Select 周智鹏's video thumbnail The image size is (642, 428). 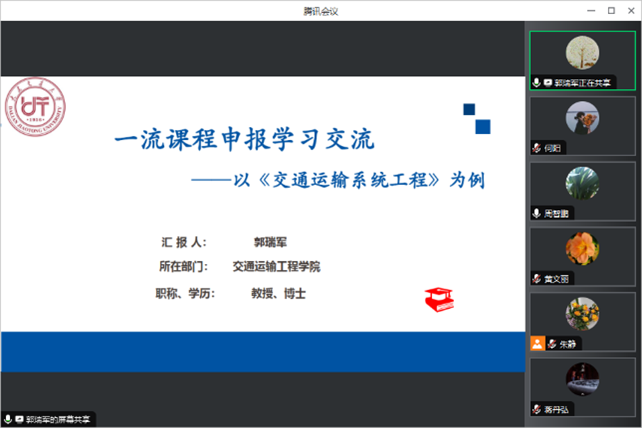click(582, 184)
